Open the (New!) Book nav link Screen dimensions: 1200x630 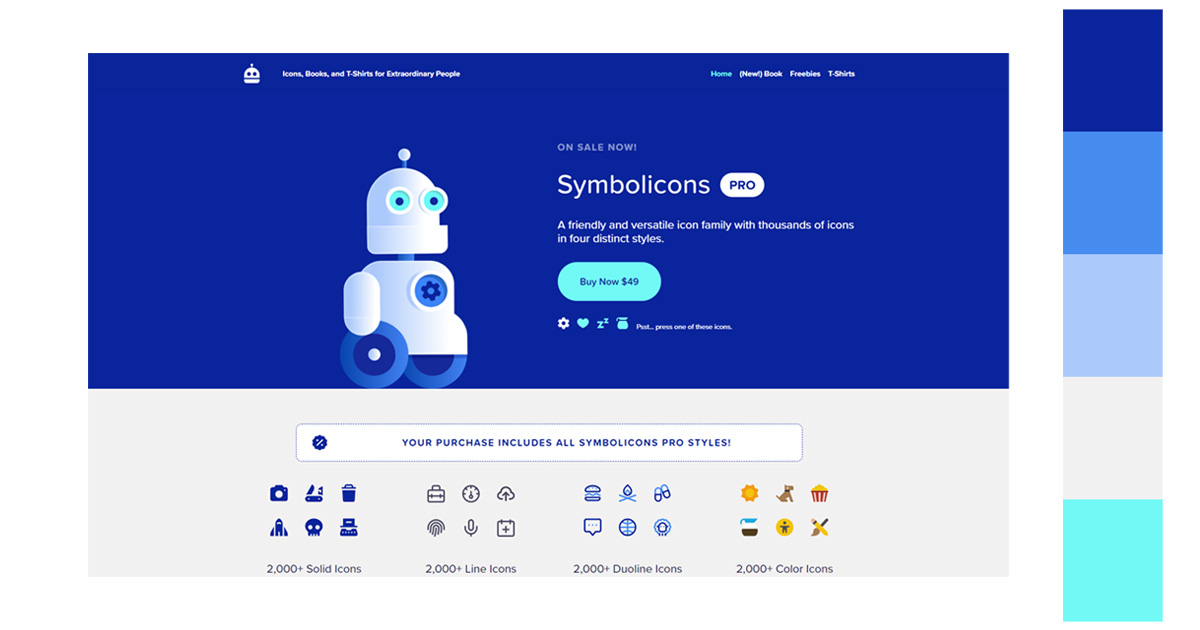click(x=761, y=74)
